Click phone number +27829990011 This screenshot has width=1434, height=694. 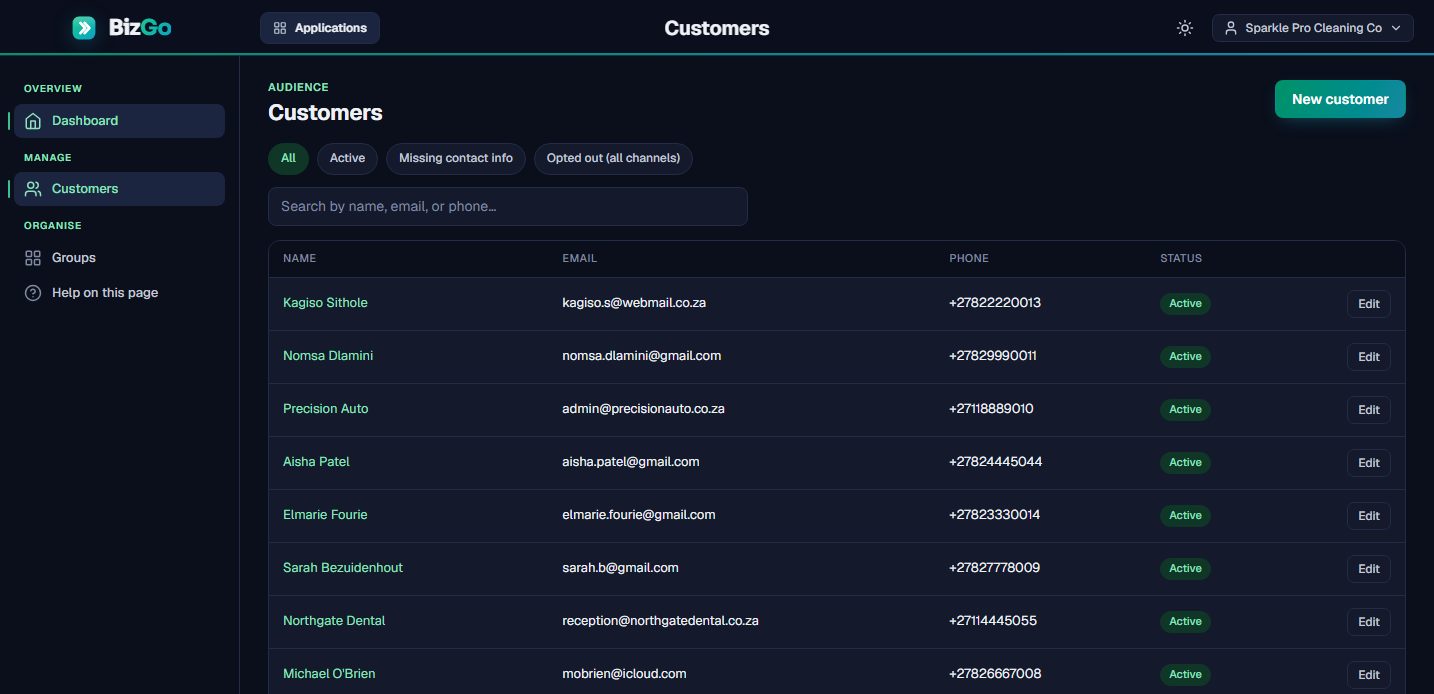993,356
